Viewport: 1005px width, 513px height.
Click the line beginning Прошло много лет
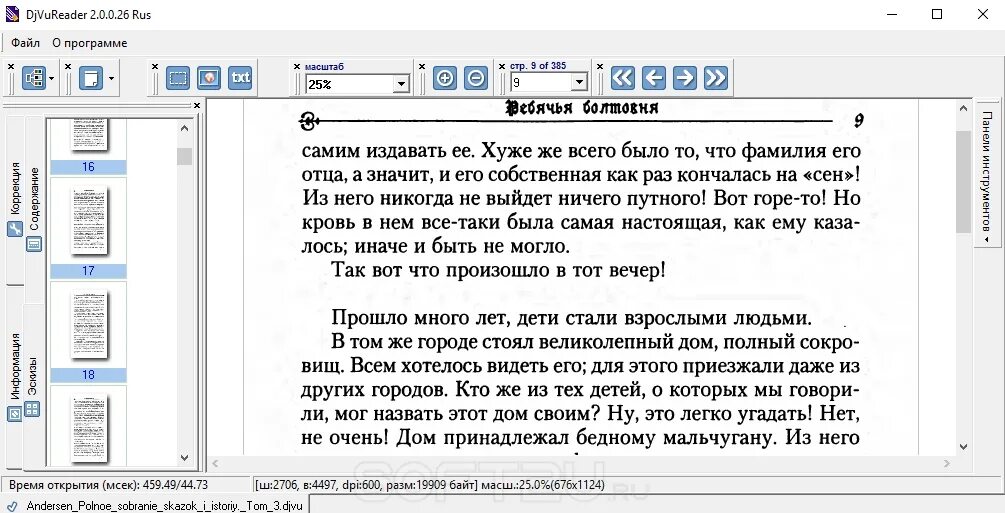(x=571, y=318)
